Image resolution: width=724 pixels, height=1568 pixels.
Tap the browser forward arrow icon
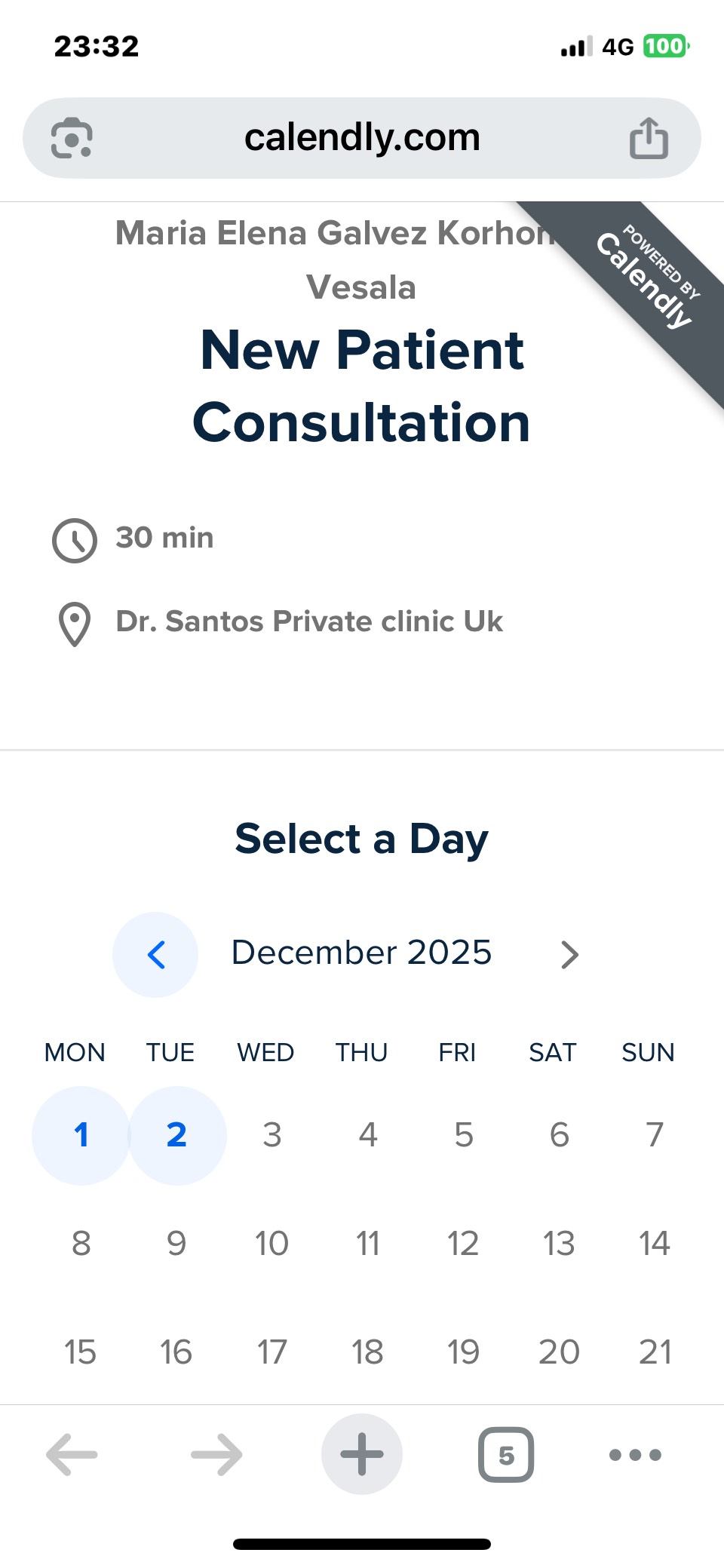tap(216, 1454)
